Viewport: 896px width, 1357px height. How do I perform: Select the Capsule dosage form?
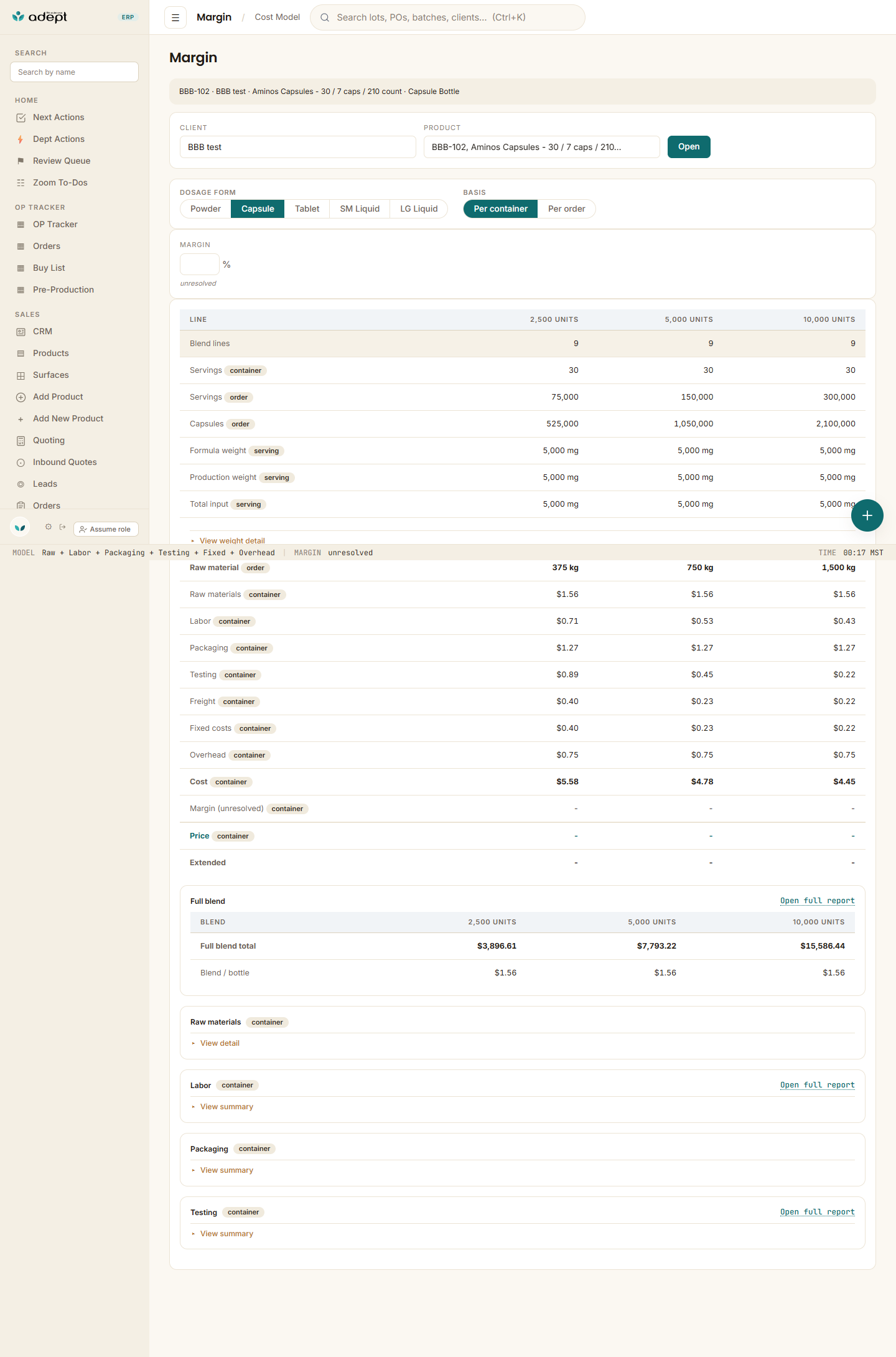coord(258,209)
